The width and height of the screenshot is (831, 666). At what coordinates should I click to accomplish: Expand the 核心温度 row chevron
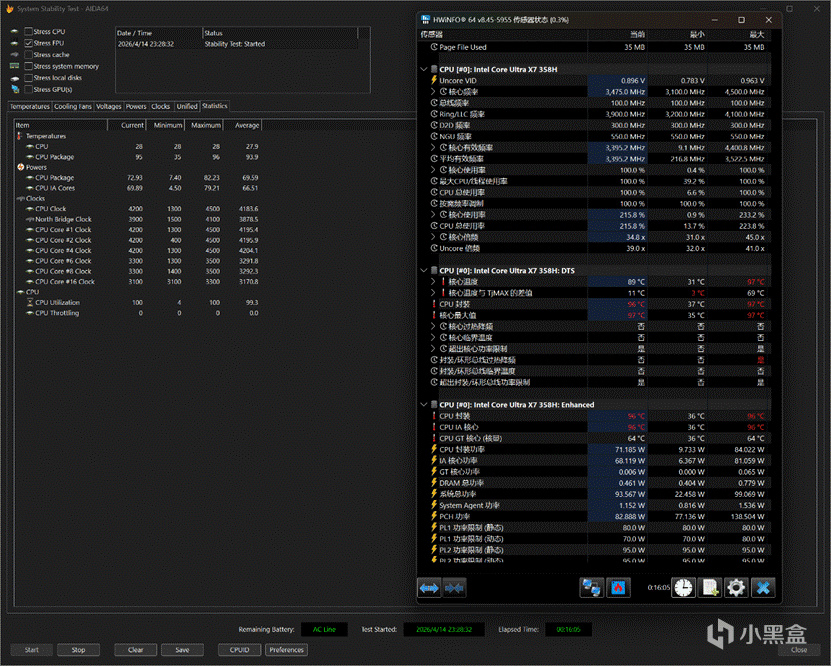pyautogui.click(x=433, y=282)
